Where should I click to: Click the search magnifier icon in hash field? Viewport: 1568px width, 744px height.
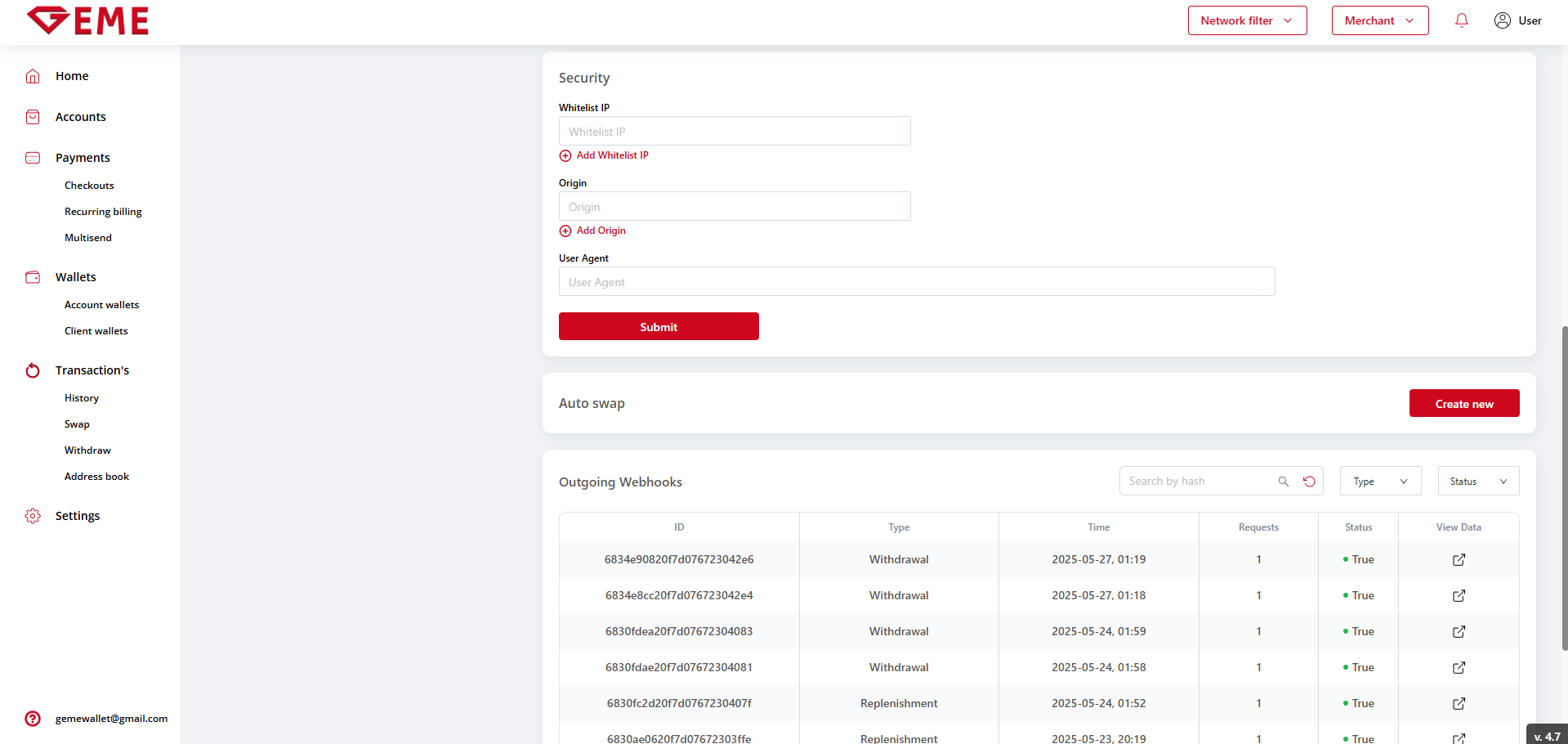tap(1284, 482)
